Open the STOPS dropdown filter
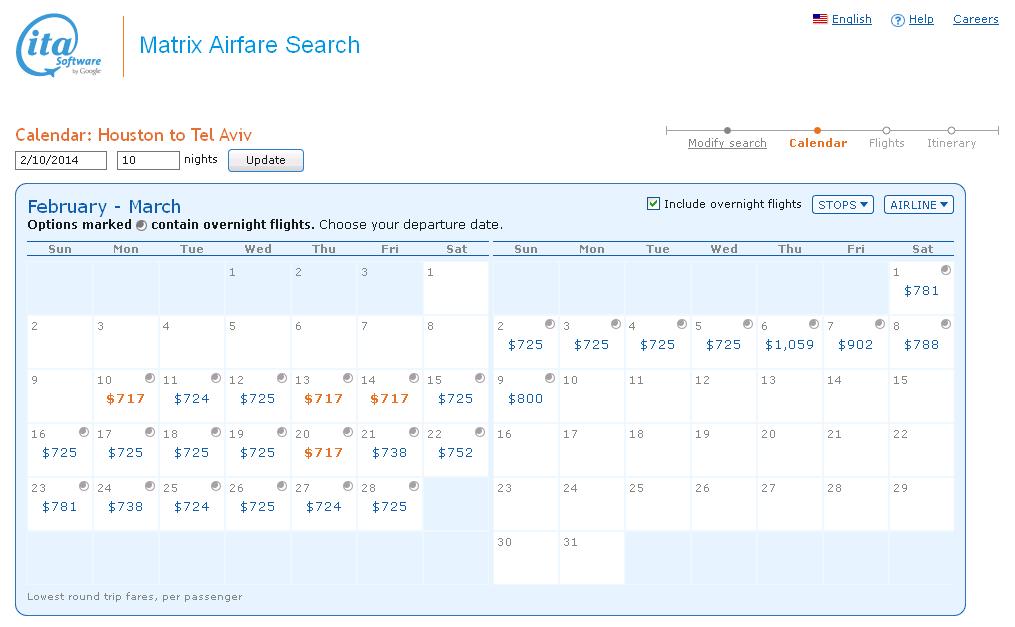Image resolution: width=1015 pixels, height=627 pixels. [x=843, y=205]
